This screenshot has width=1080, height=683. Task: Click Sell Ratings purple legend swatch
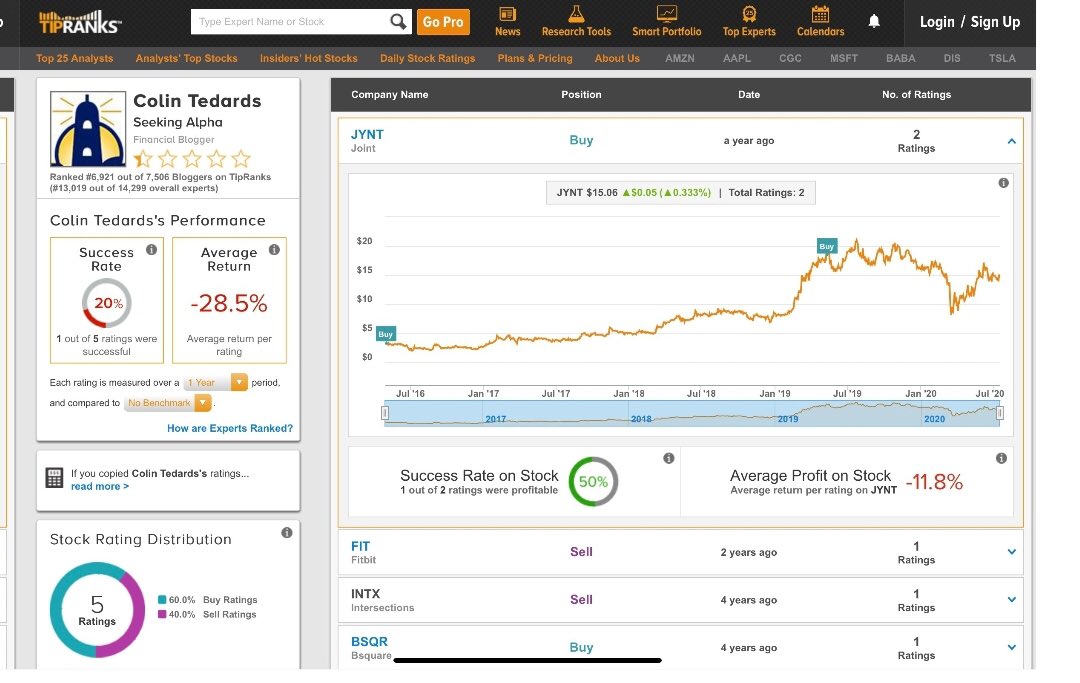click(x=162, y=614)
